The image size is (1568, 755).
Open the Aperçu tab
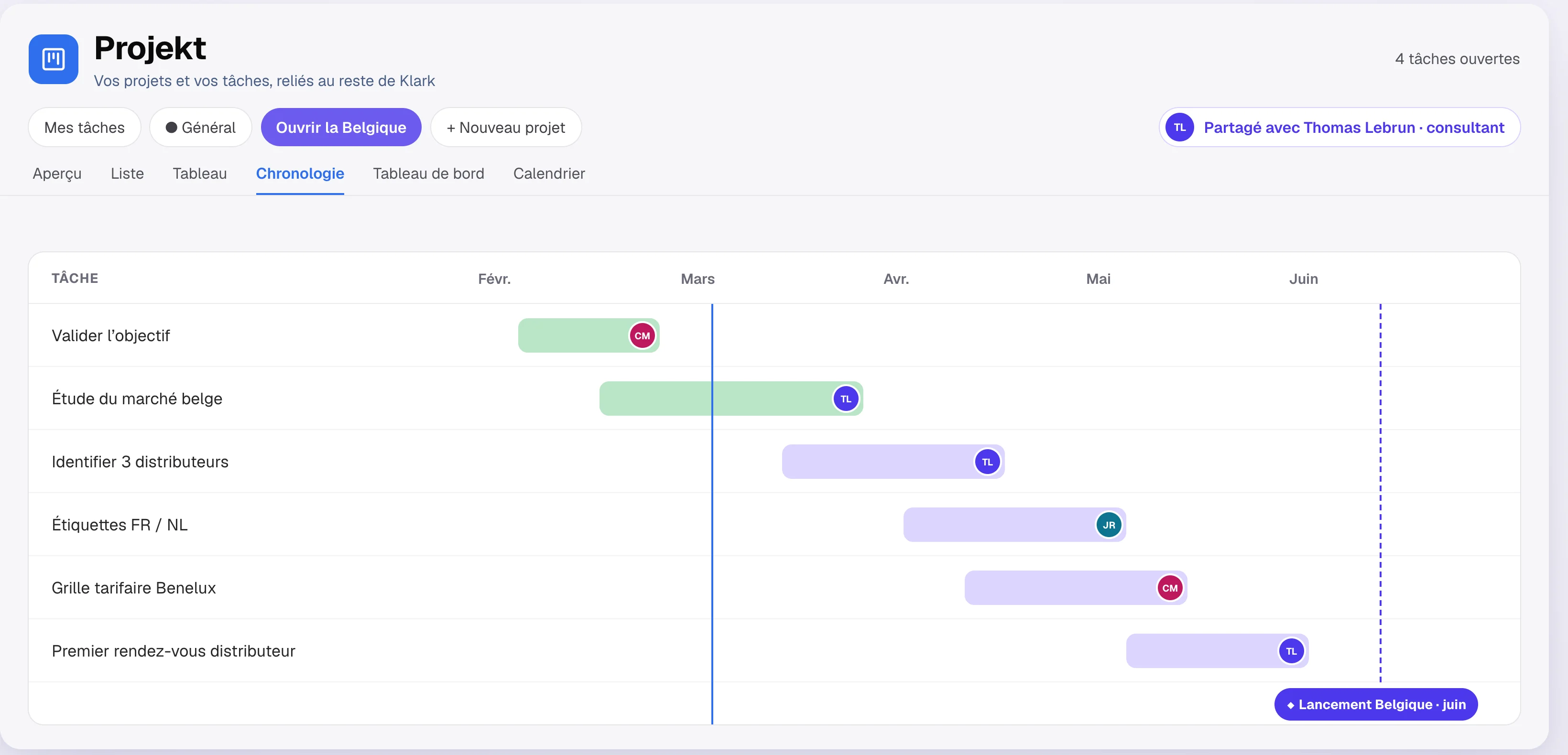click(x=57, y=173)
